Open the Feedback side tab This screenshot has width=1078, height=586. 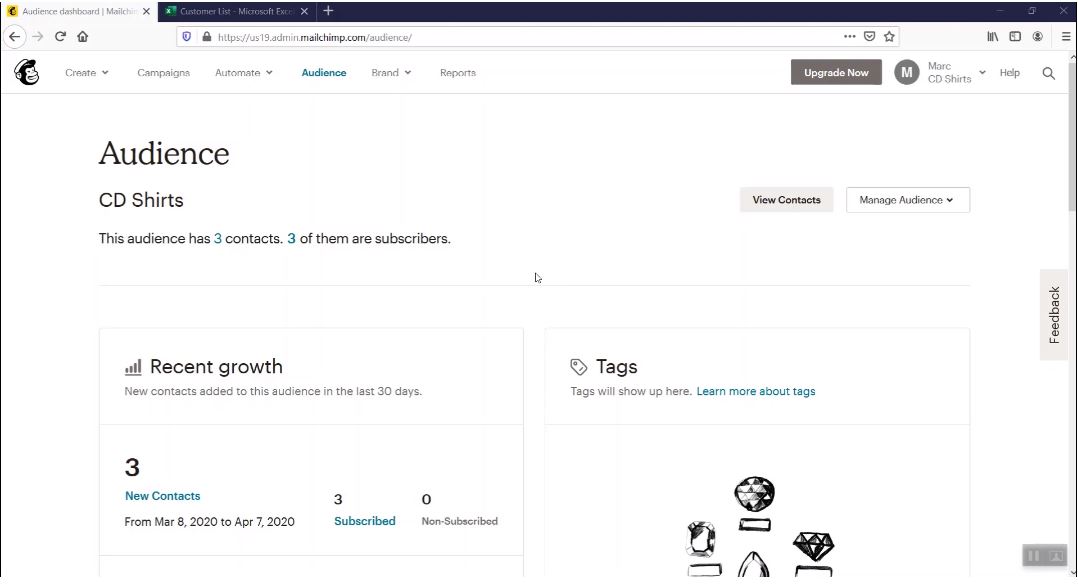pyautogui.click(x=1053, y=315)
